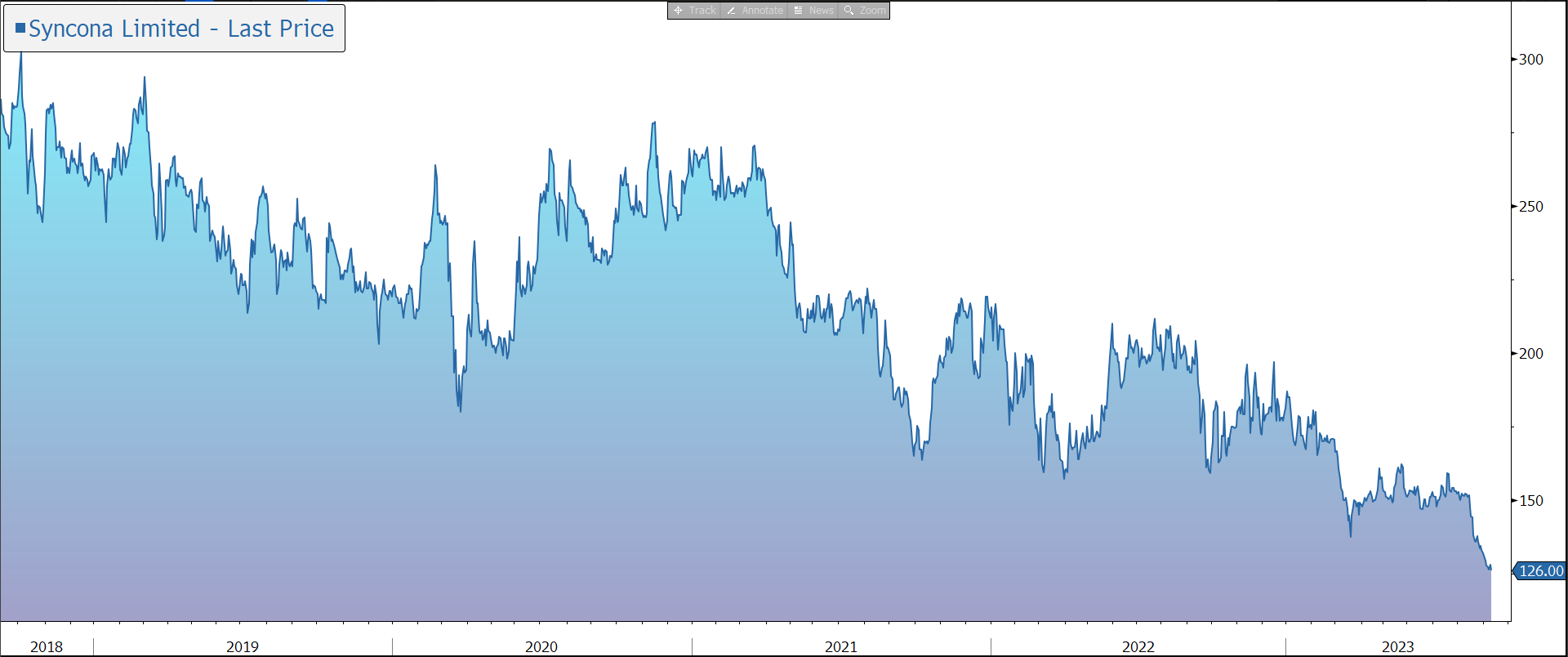The height and width of the screenshot is (657, 1568).
Task: Click the 2022 year label
Action: click(1138, 646)
